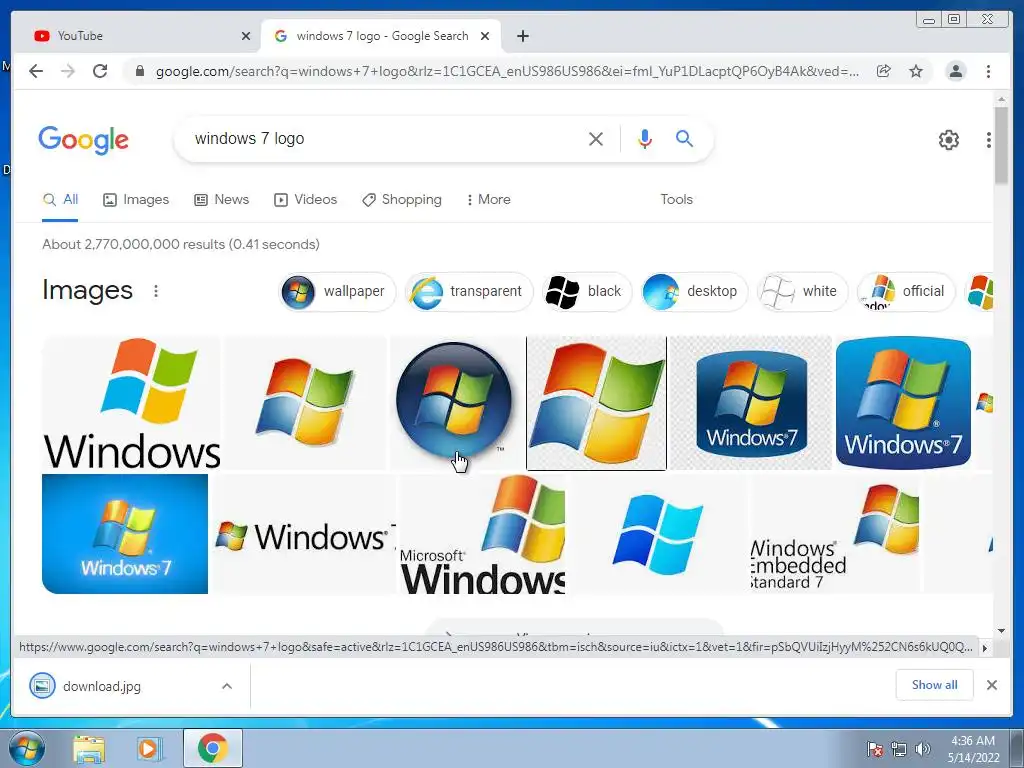Open Windows Media Player from taskbar
Screen dimensions: 1024x768
(x=149, y=749)
